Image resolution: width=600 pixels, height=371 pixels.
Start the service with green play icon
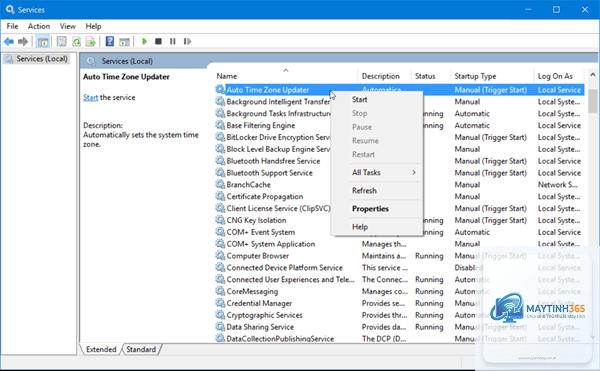tap(144, 41)
